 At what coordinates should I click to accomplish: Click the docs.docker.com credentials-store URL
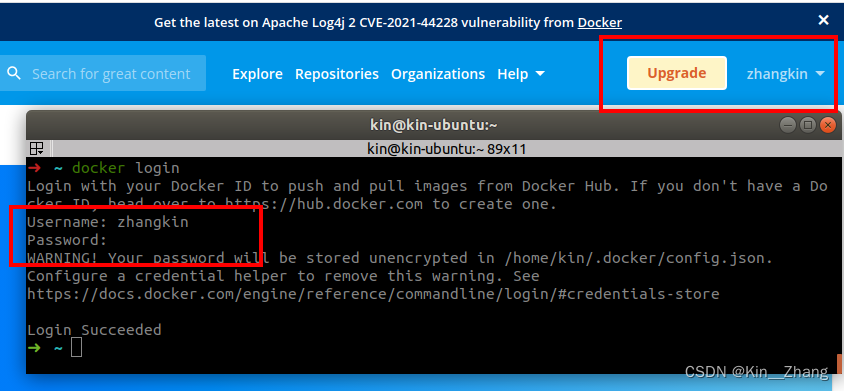[x=373, y=294]
